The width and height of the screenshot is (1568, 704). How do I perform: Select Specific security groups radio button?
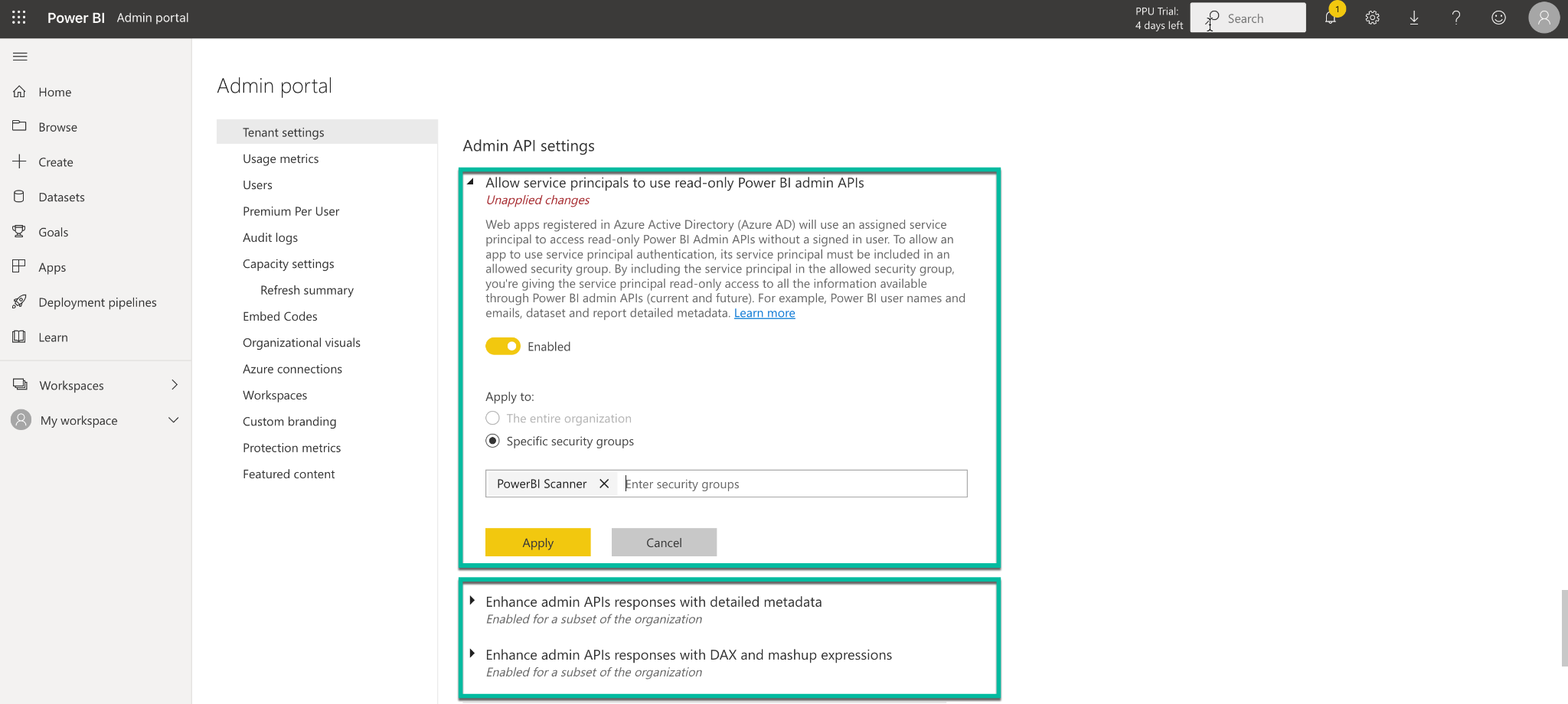492,441
